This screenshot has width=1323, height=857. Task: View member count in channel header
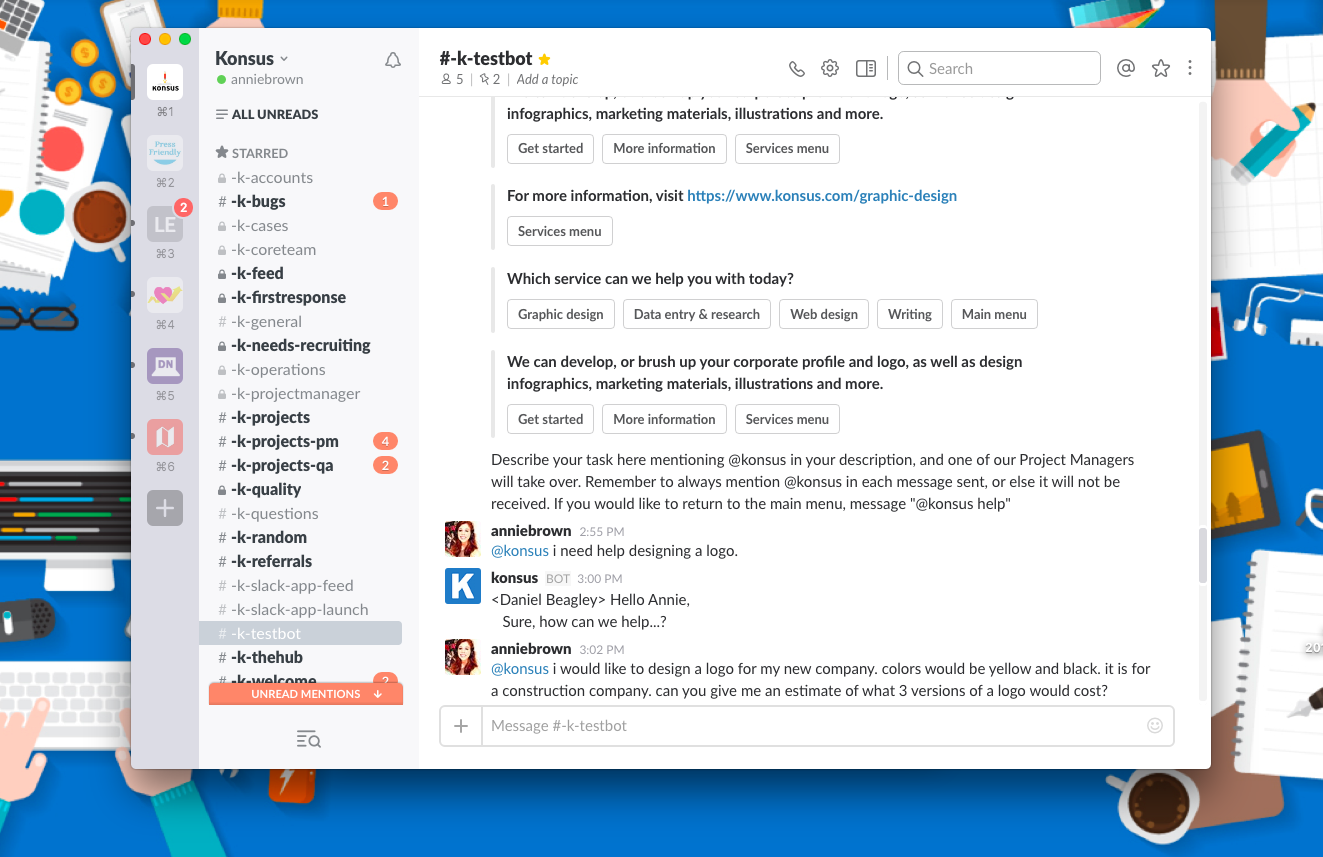[x=452, y=79]
